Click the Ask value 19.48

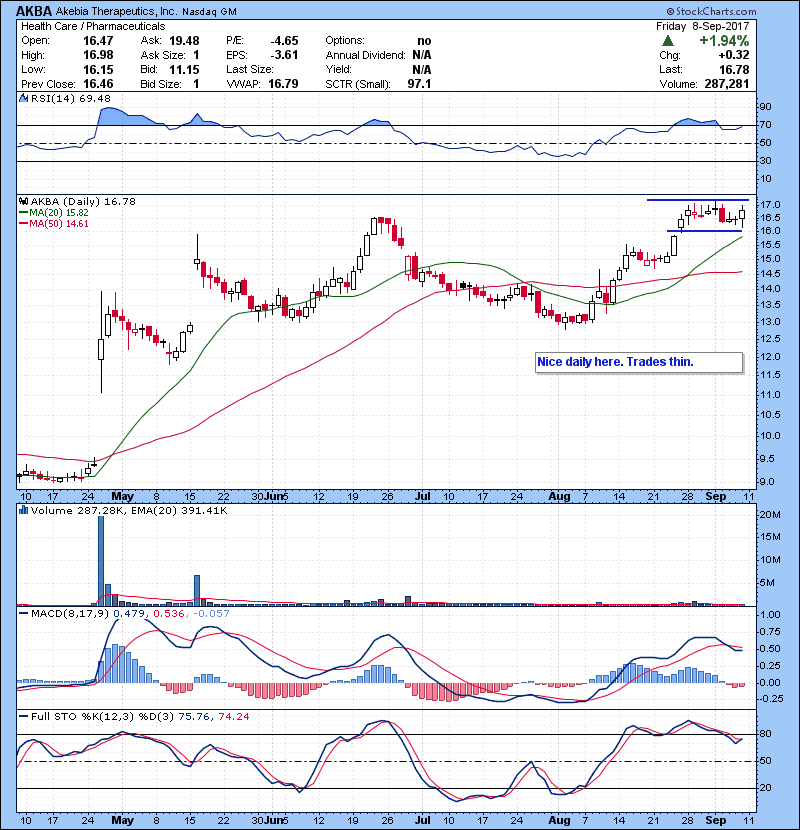pos(184,41)
